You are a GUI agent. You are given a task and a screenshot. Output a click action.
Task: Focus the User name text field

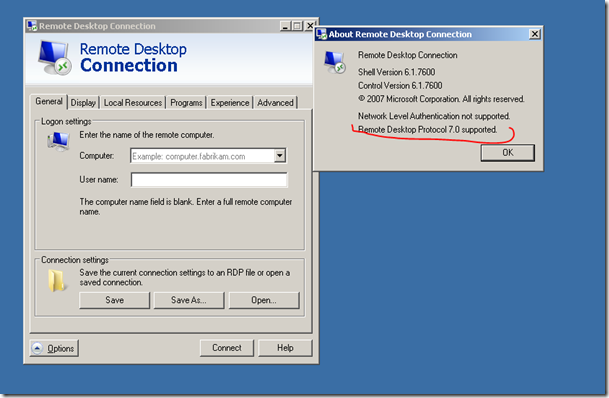pyautogui.click(x=209, y=180)
